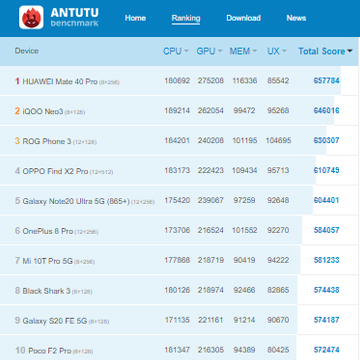The height and width of the screenshot is (360, 360).
Task: Click UX score 104695 for ROG Phone 3
Action: pyautogui.click(x=278, y=140)
